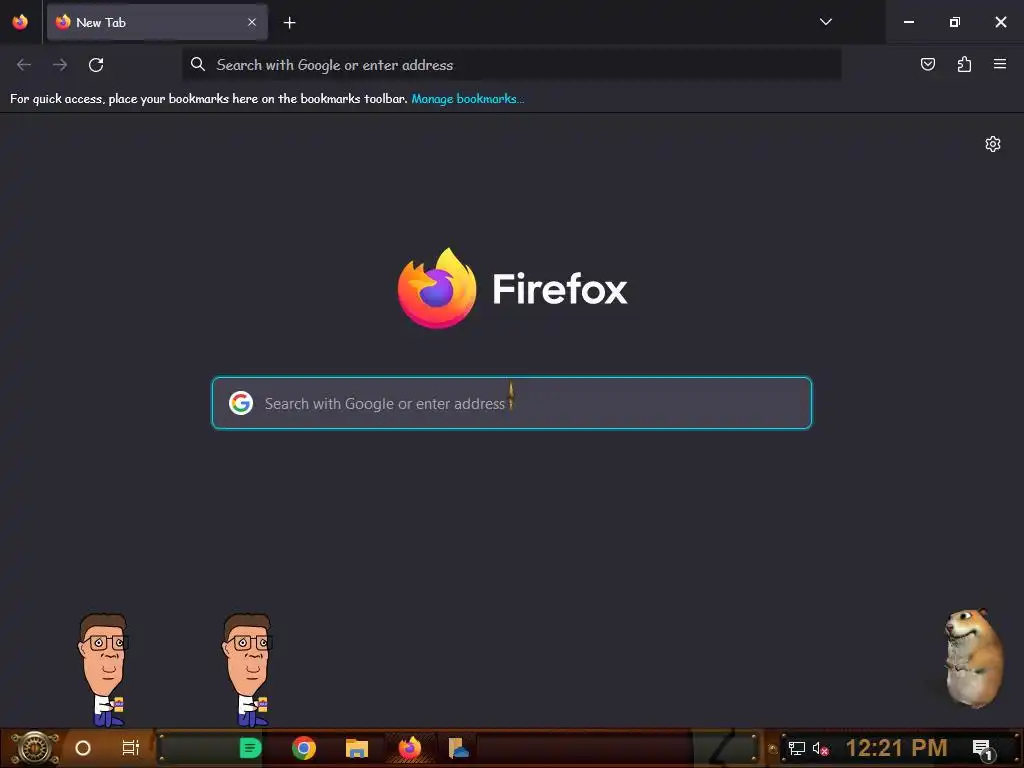The height and width of the screenshot is (768, 1024).
Task: Open the Firefox application hamburger menu
Action: point(1000,64)
